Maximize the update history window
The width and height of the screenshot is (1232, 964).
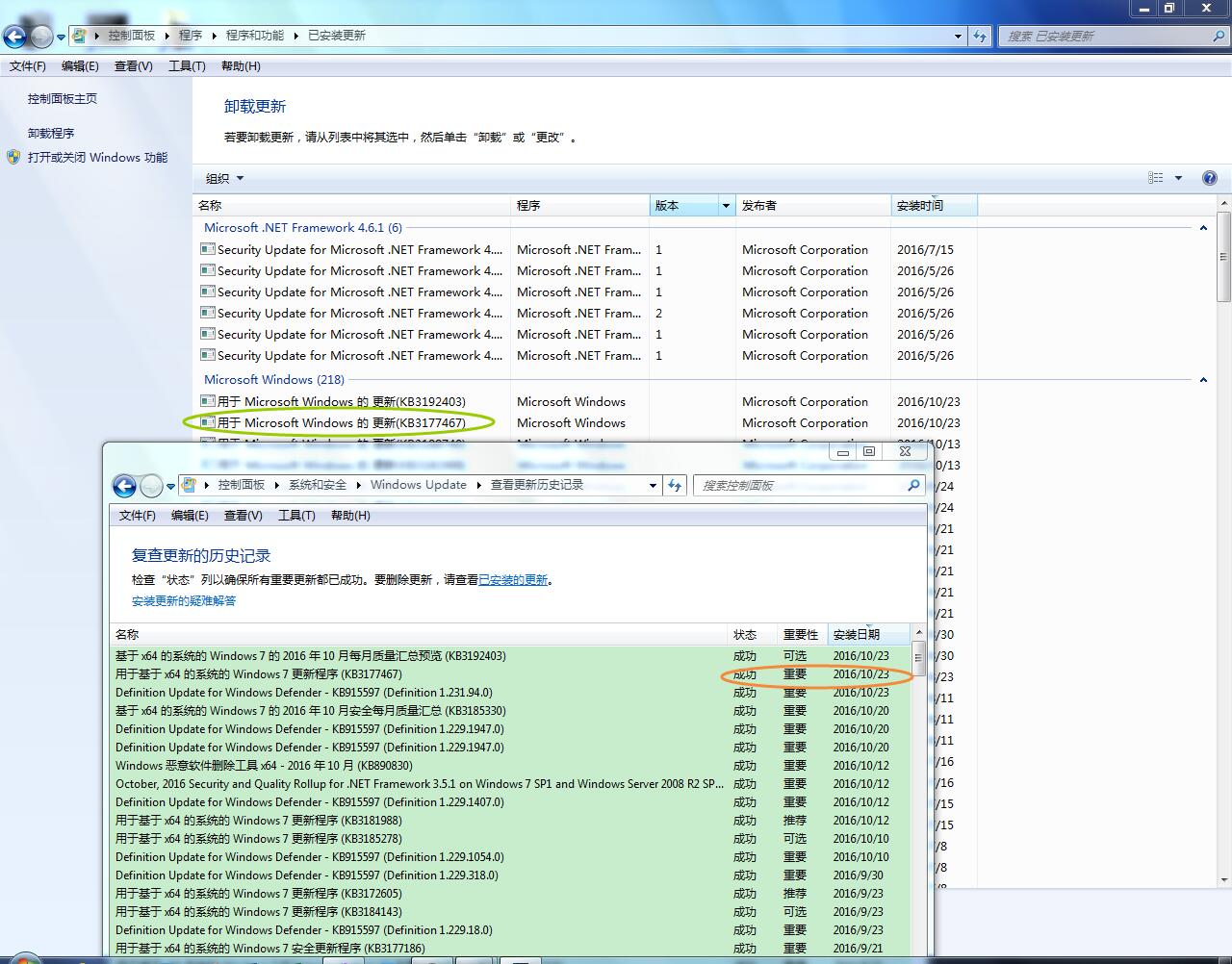[x=869, y=451]
